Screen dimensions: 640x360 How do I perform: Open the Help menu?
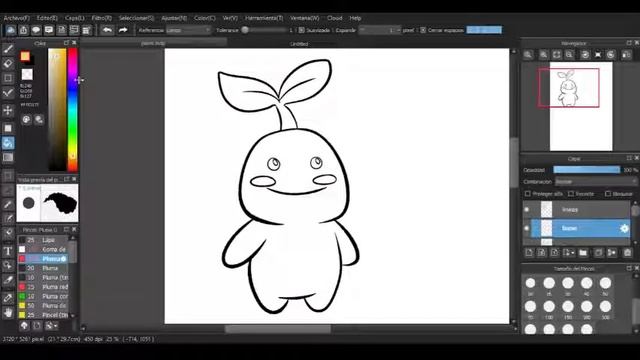(x=355, y=18)
